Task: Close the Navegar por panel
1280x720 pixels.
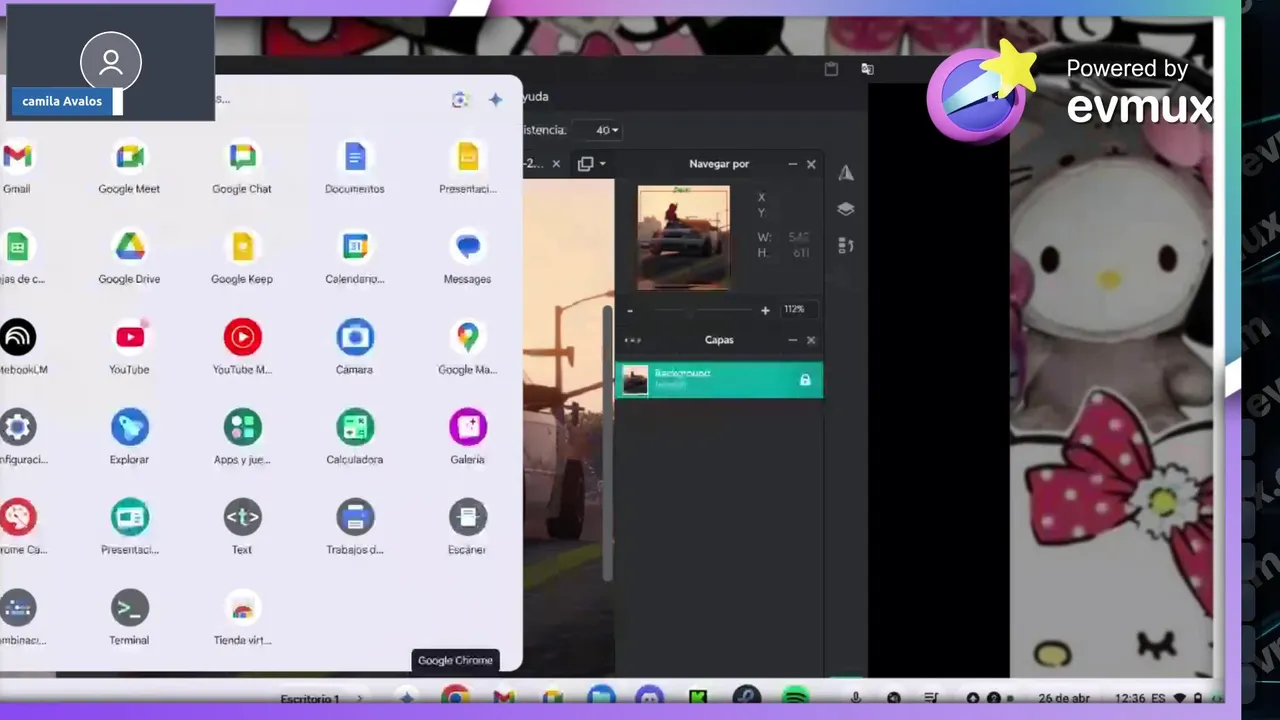Action: (x=811, y=164)
